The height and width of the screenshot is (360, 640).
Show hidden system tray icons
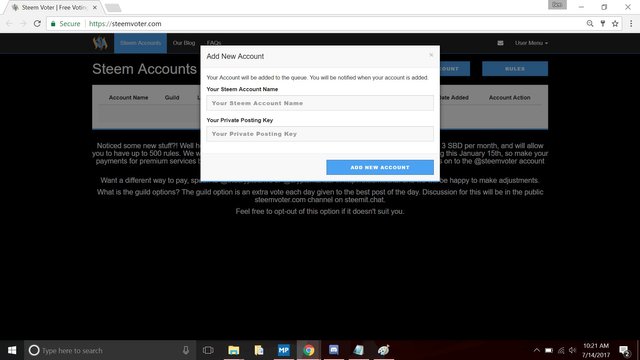pyautogui.click(x=536, y=350)
